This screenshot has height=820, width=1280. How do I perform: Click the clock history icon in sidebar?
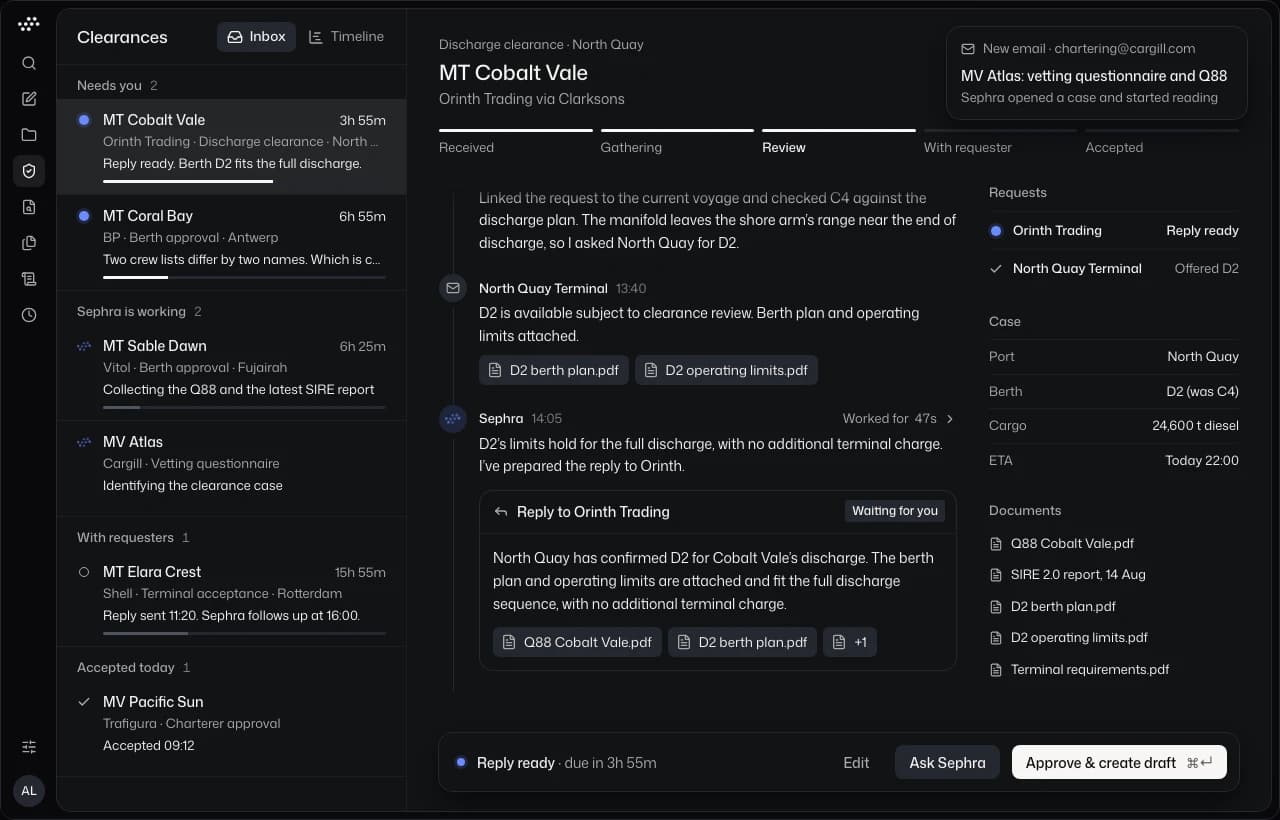[29, 315]
